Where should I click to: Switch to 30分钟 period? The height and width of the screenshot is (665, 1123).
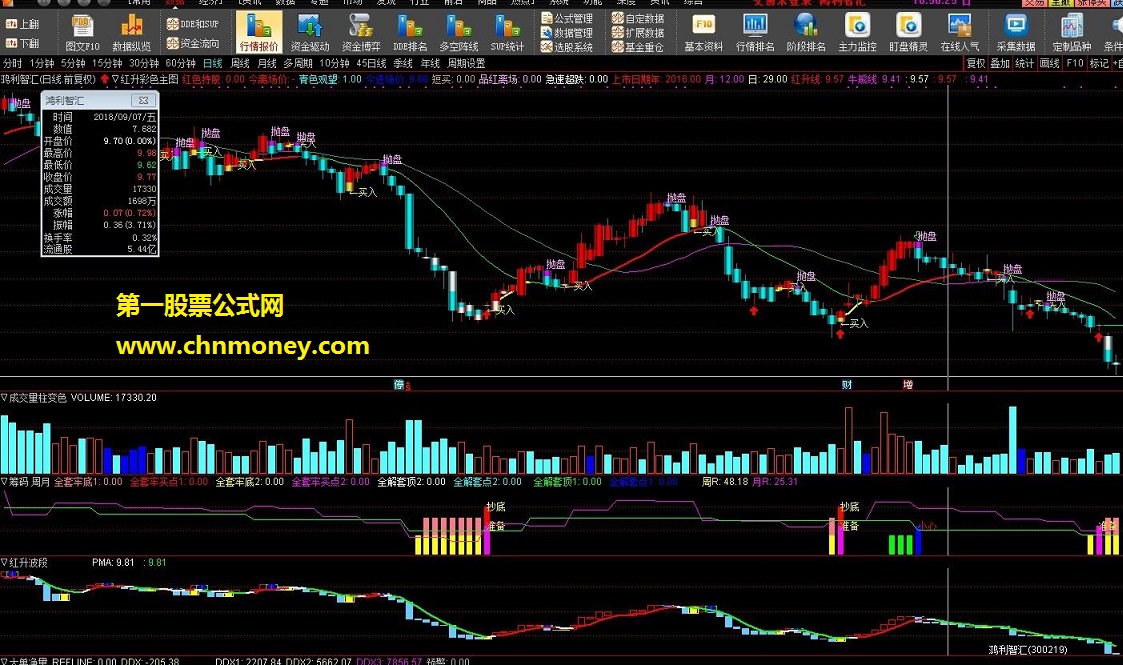pyautogui.click(x=144, y=64)
